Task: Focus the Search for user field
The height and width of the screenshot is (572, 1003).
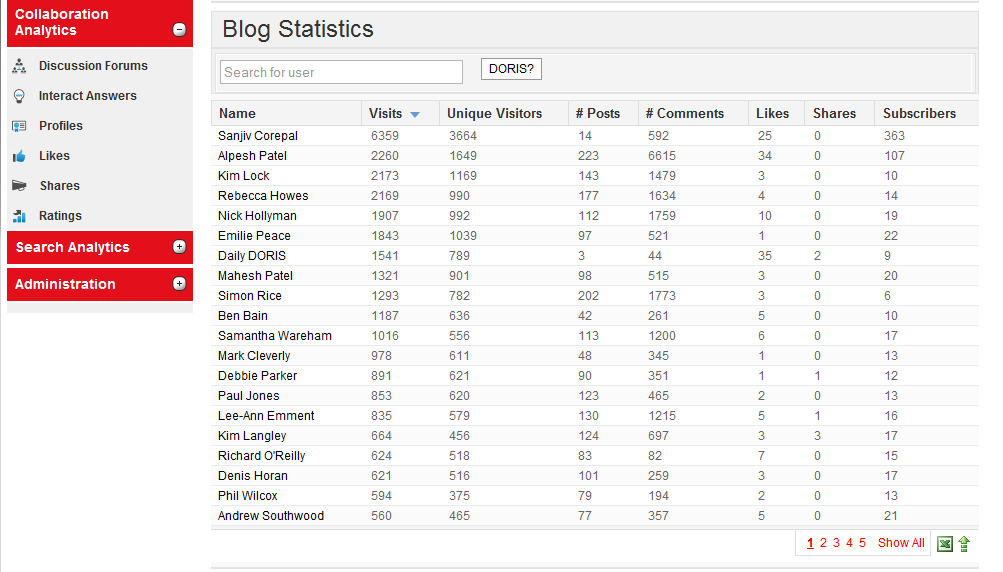Action: 341,72
